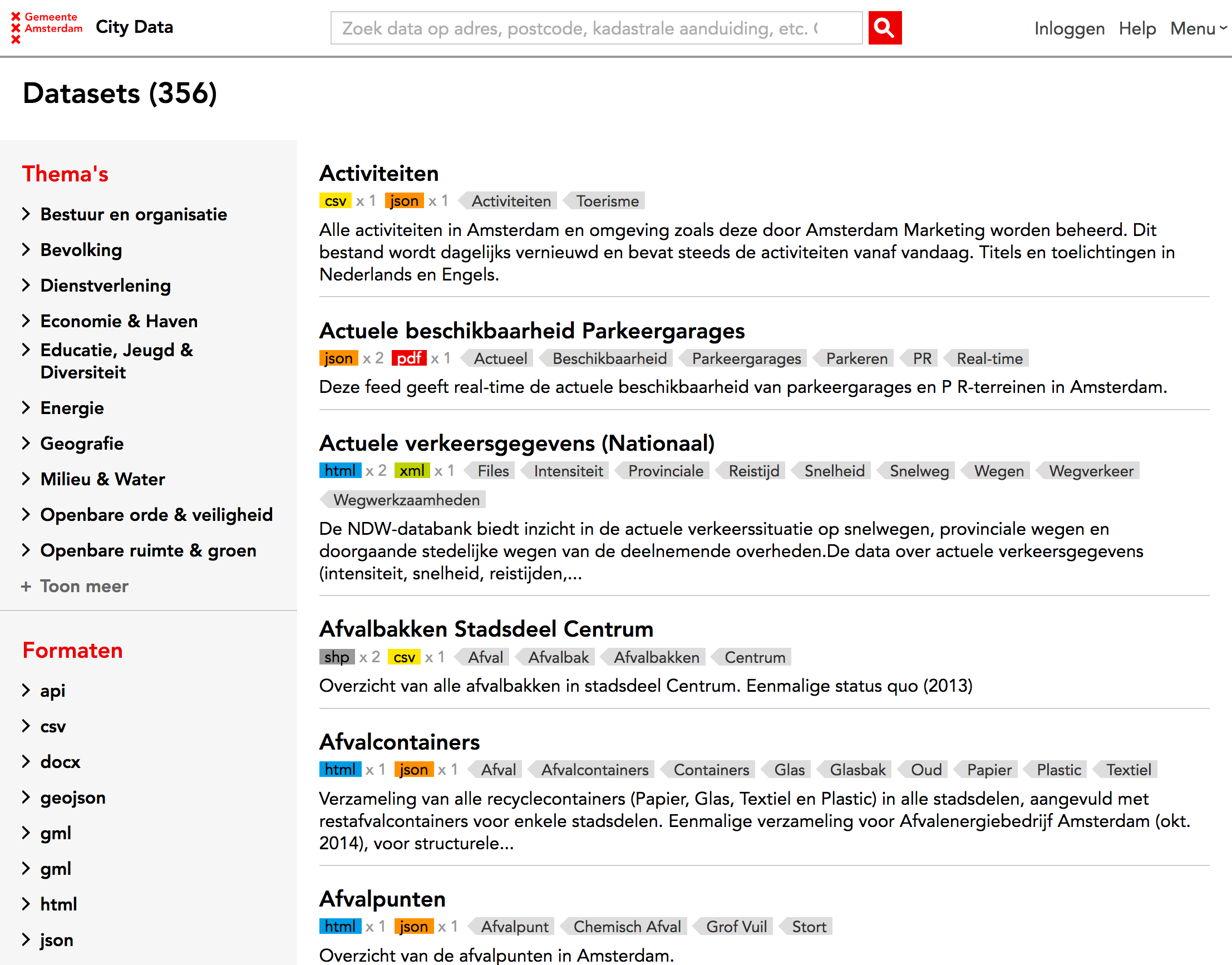
Task: Expand the Dienstverlening theme
Action: coord(105,285)
